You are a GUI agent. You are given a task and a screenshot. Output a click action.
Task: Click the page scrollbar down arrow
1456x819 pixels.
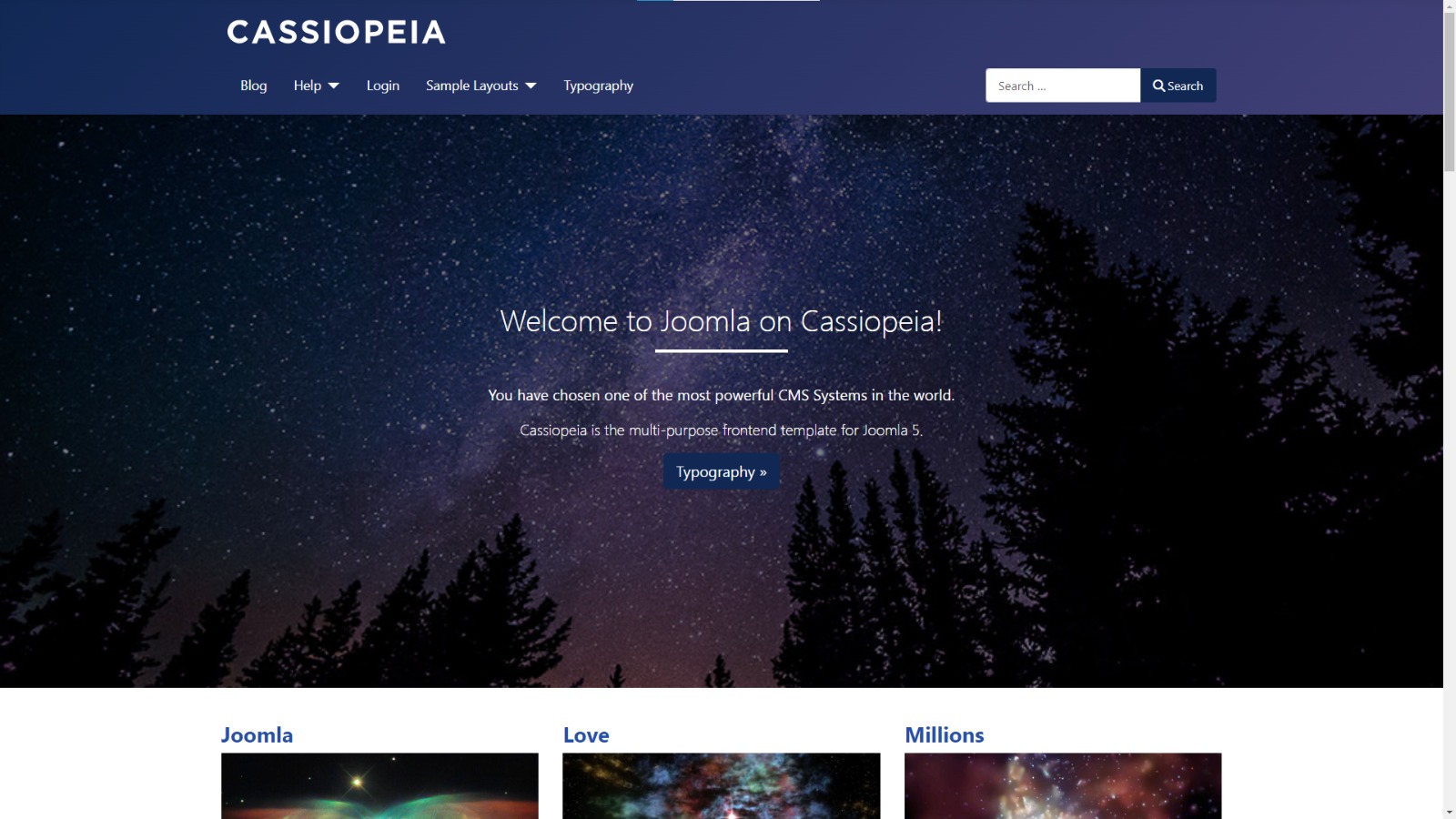tap(1450, 812)
